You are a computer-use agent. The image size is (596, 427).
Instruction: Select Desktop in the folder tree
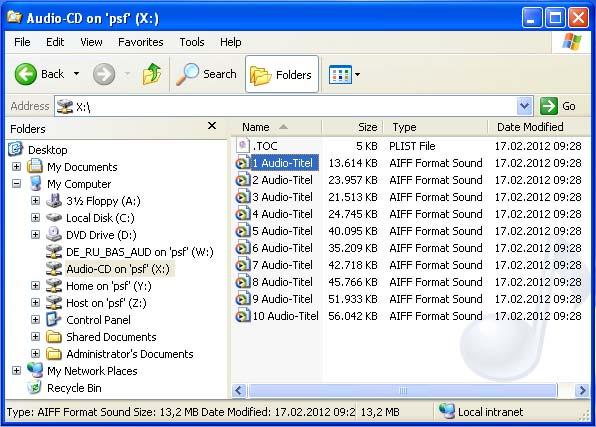[48, 150]
